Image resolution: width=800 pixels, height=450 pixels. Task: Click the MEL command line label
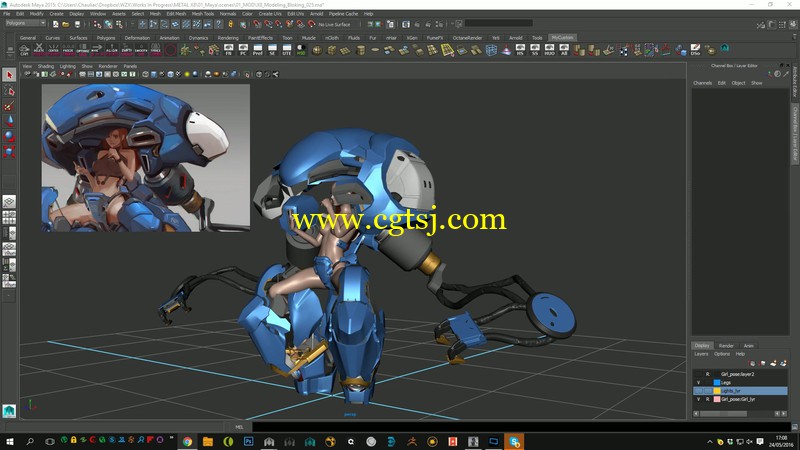pos(239,427)
